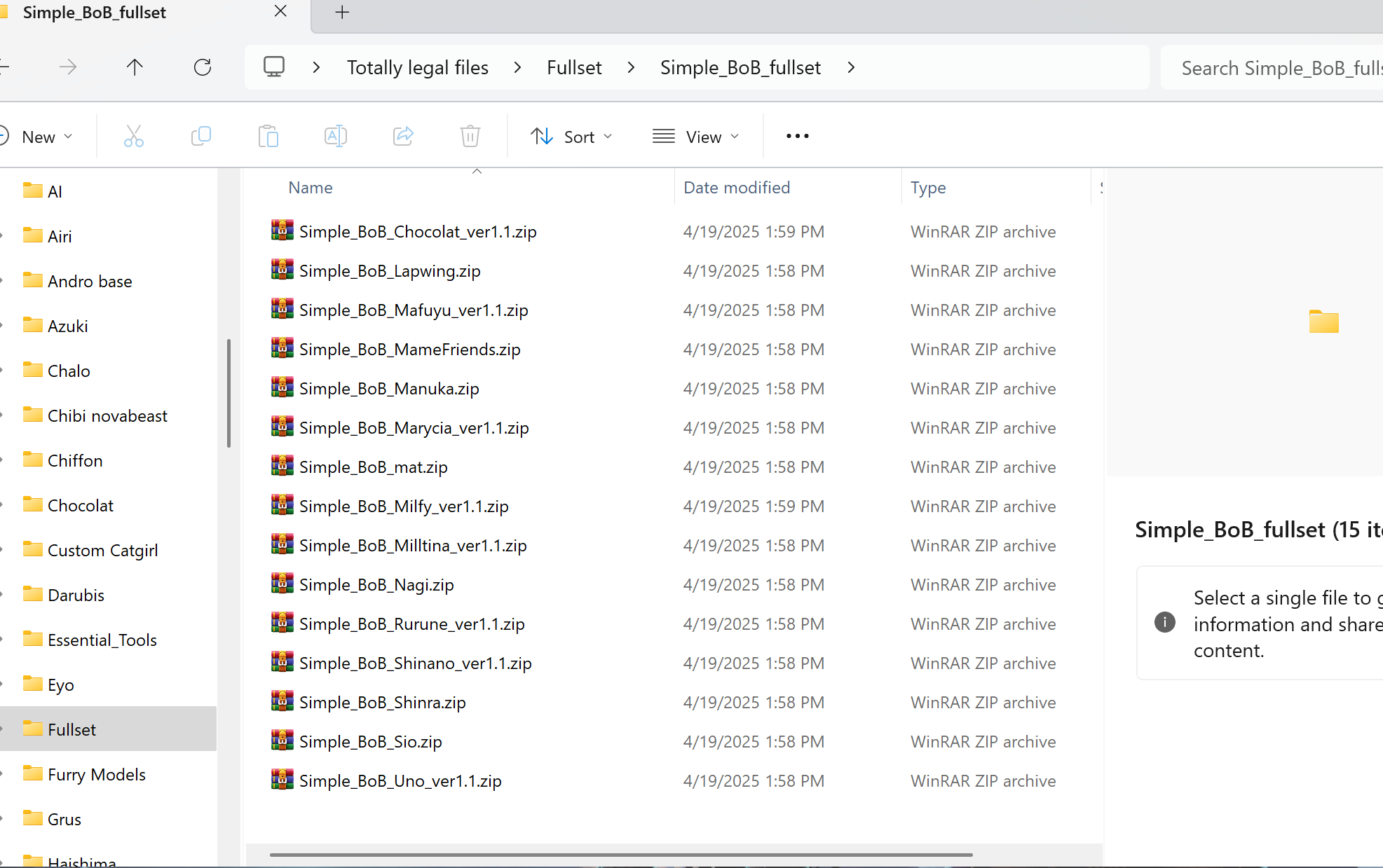
Task: Select file Simple_BoB_MameFriends.zip
Action: pyautogui.click(x=409, y=349)
